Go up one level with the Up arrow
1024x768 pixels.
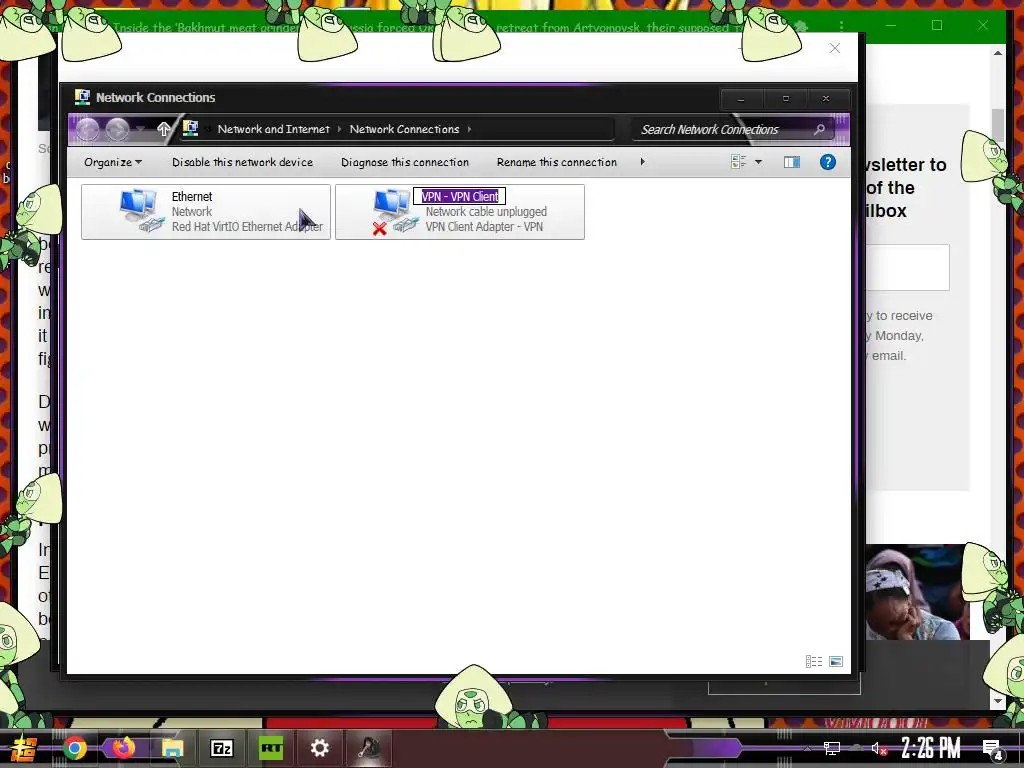point(163,129)
